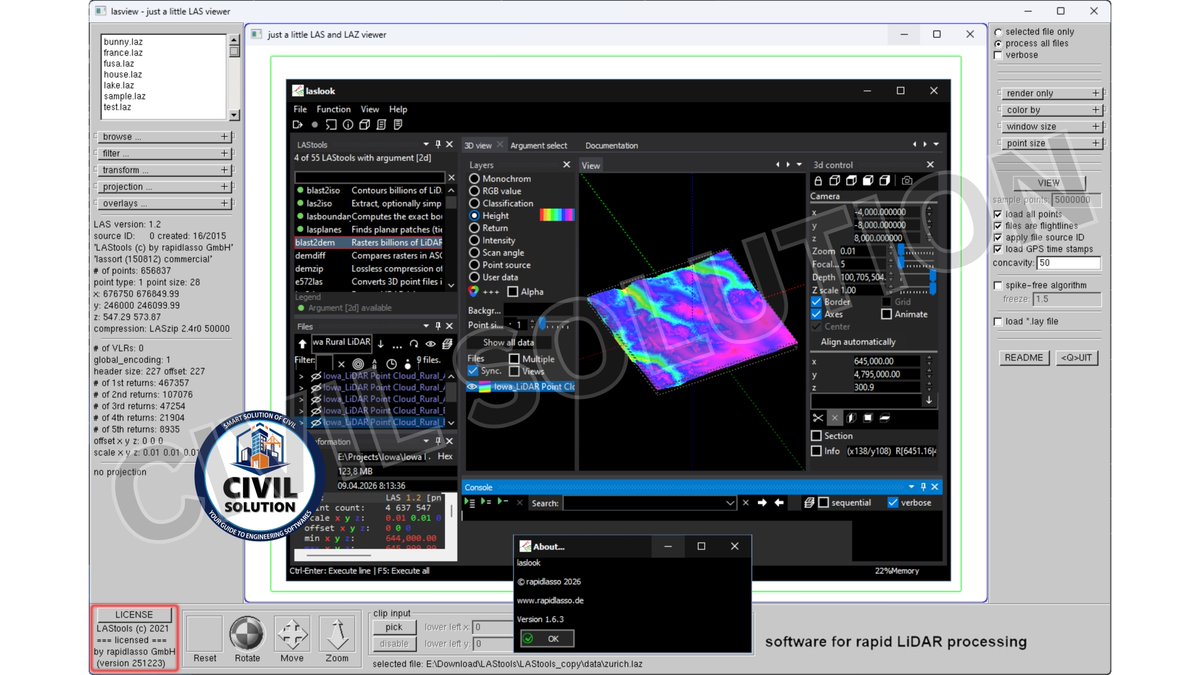Select 'selected file only' radio in lasview
1200x675 pixels.
pyautogui.click(x=998, y=32)
